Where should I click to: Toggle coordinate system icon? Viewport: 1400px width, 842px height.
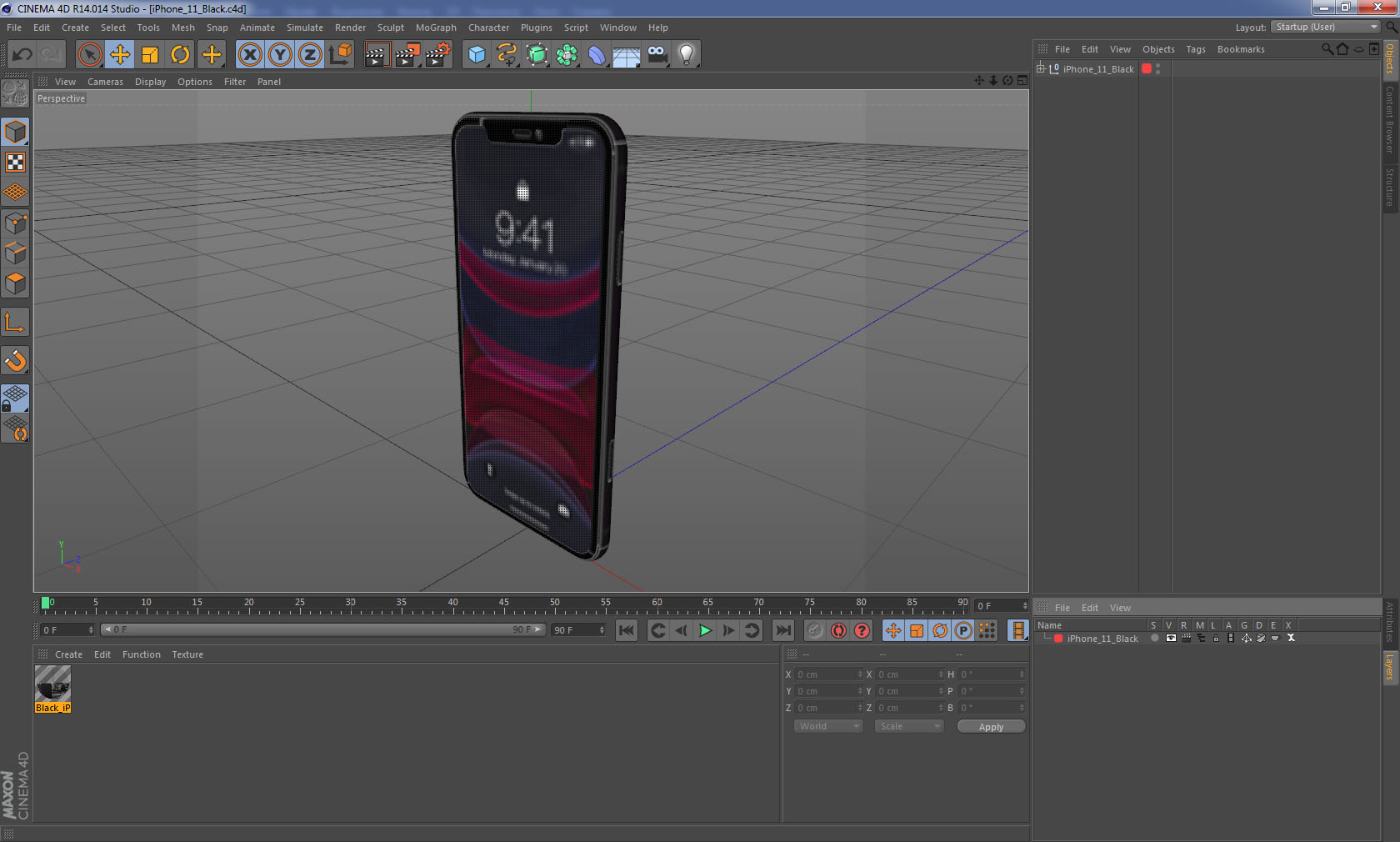[340, 55]
